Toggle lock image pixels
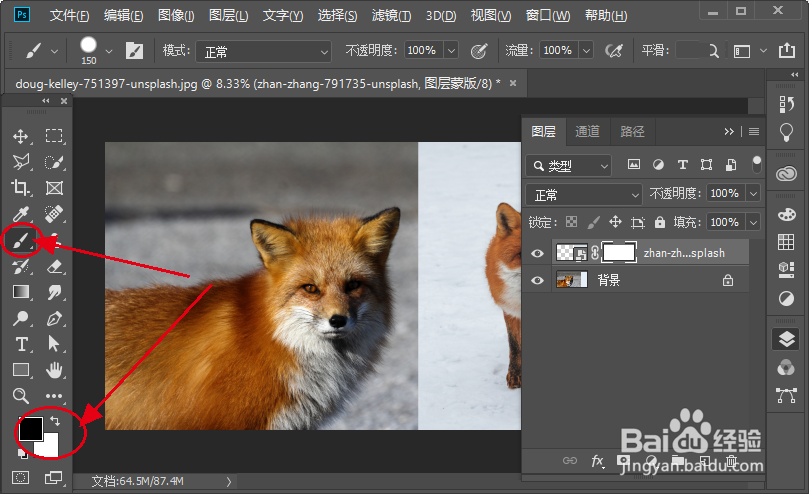809x494 pixels. [x=593, y=222]
